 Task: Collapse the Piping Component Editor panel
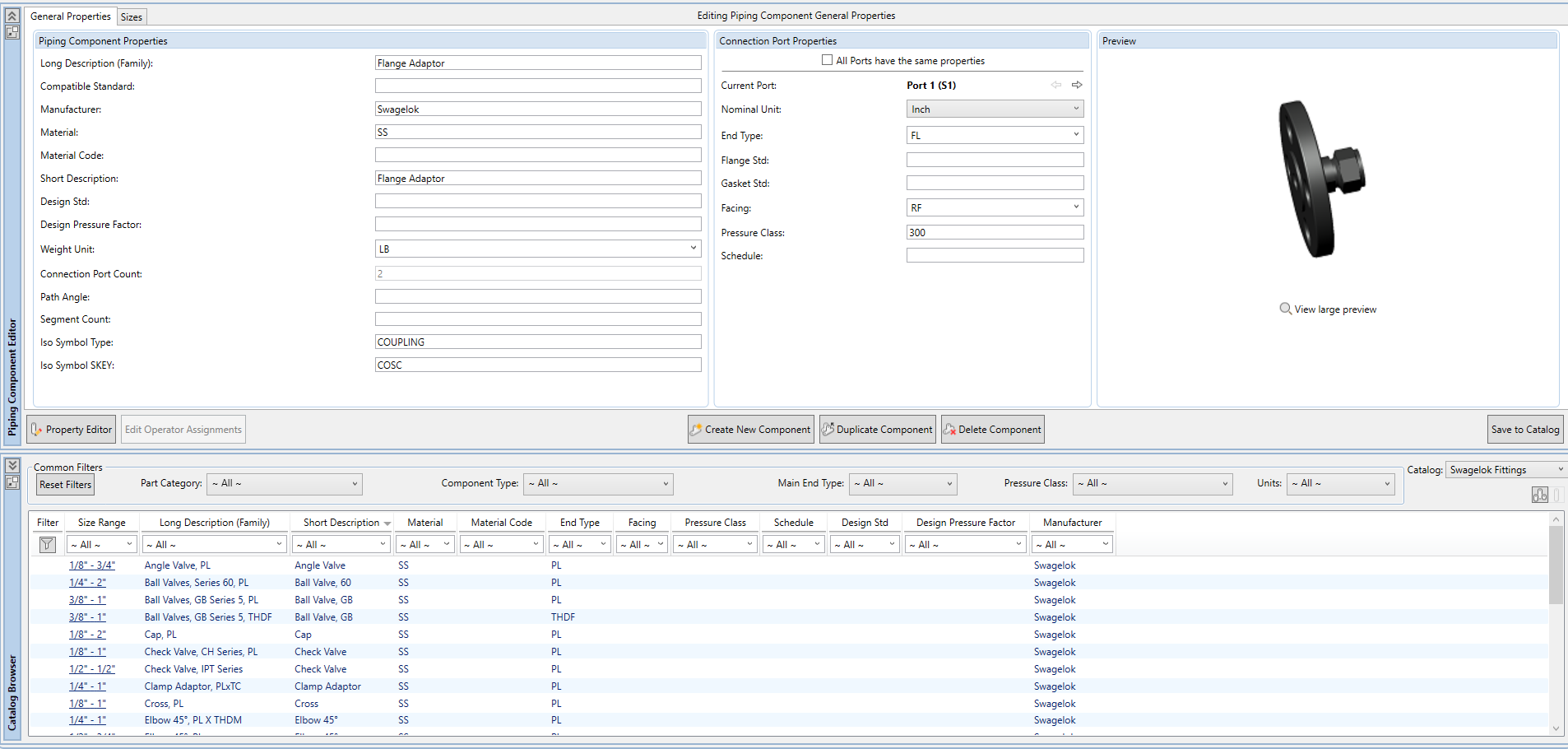coord(12,16)
